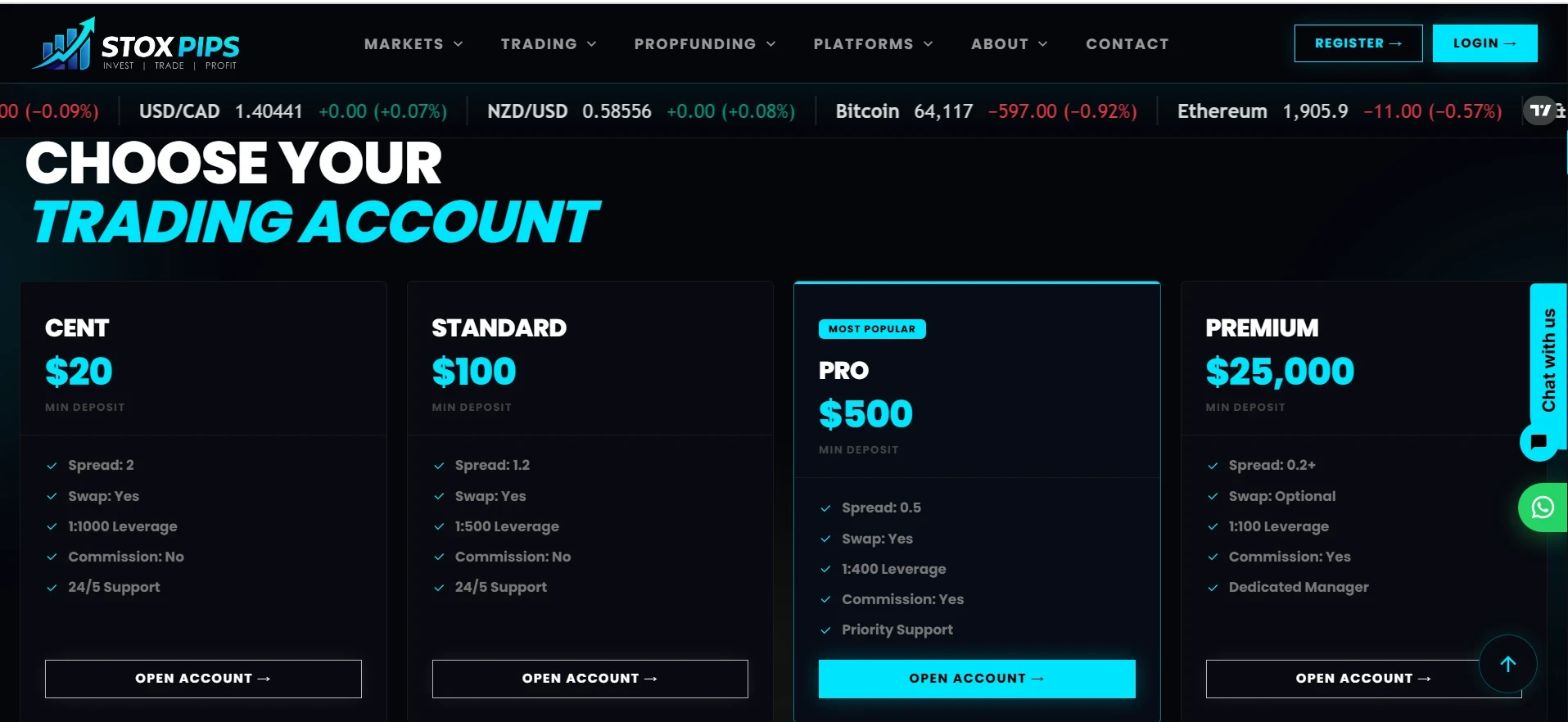The height and width of the screenshot is (722, 1568).
Task: Click the Login button
Action: 1484,43
